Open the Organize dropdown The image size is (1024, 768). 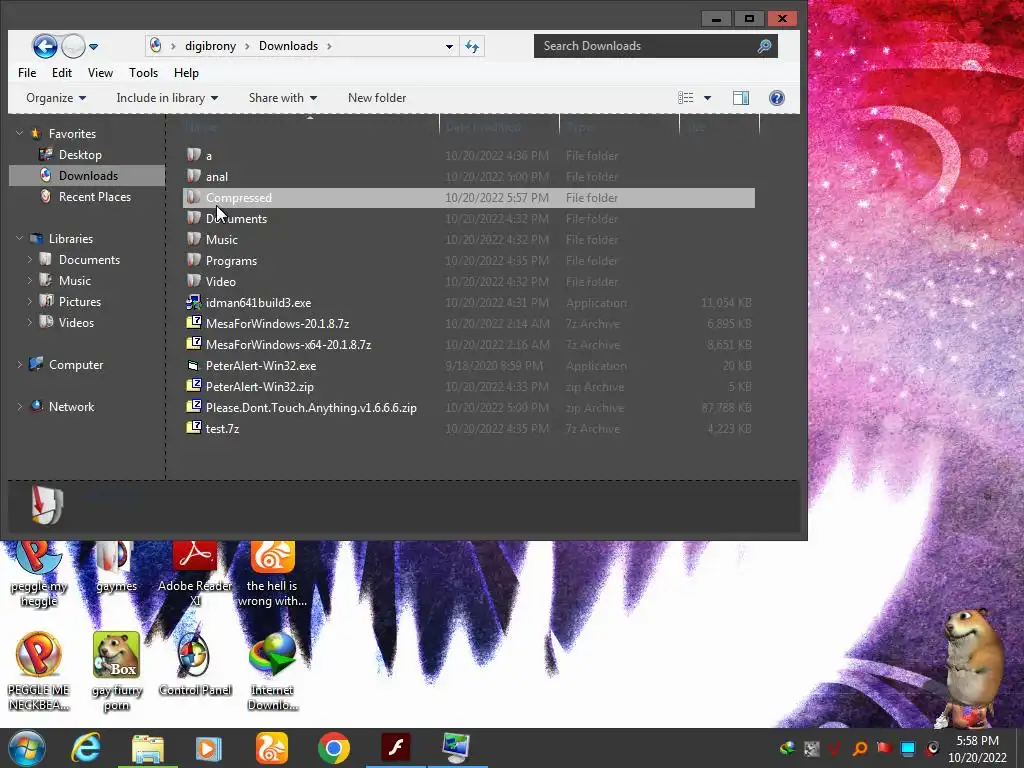56,98
